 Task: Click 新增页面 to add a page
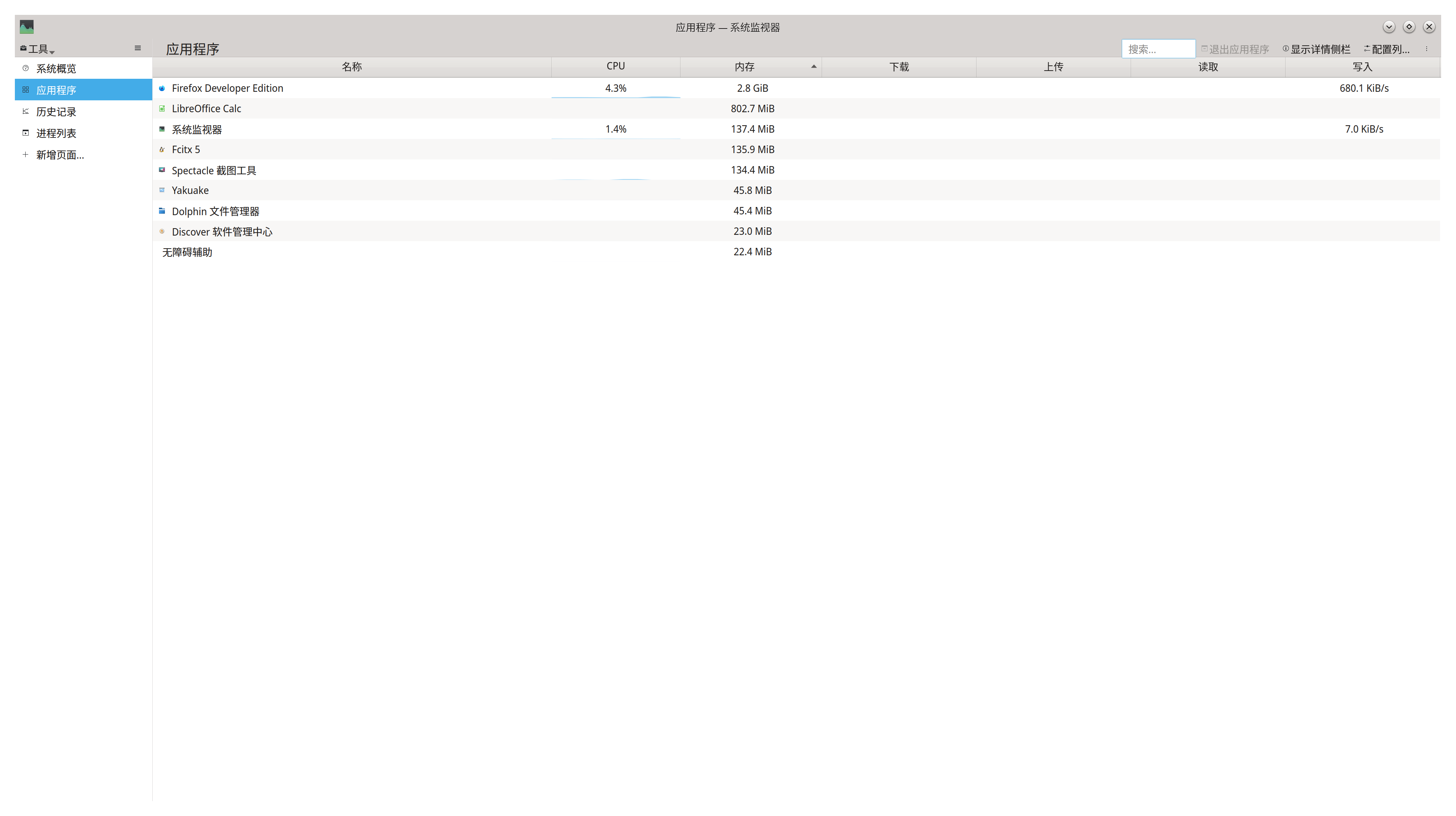[59, 155]
